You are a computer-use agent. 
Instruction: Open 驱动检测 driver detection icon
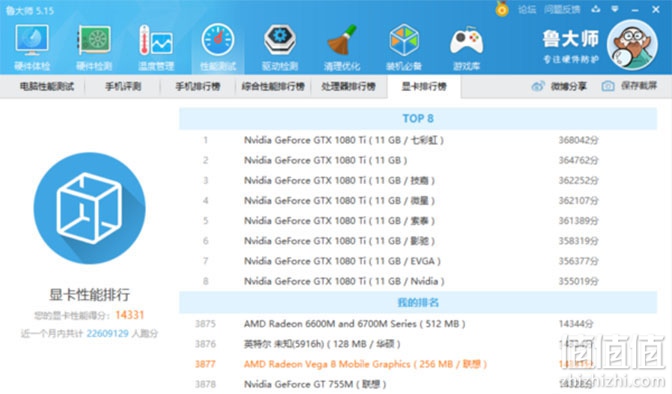(x=279, y=40)
